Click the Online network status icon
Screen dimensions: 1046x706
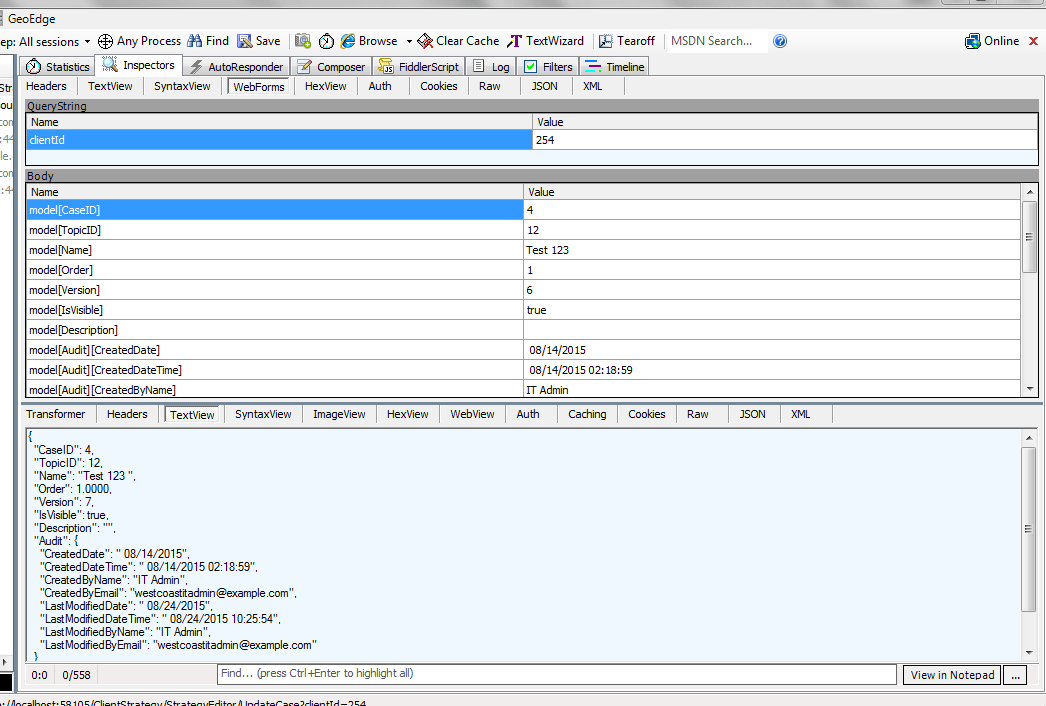973,41
